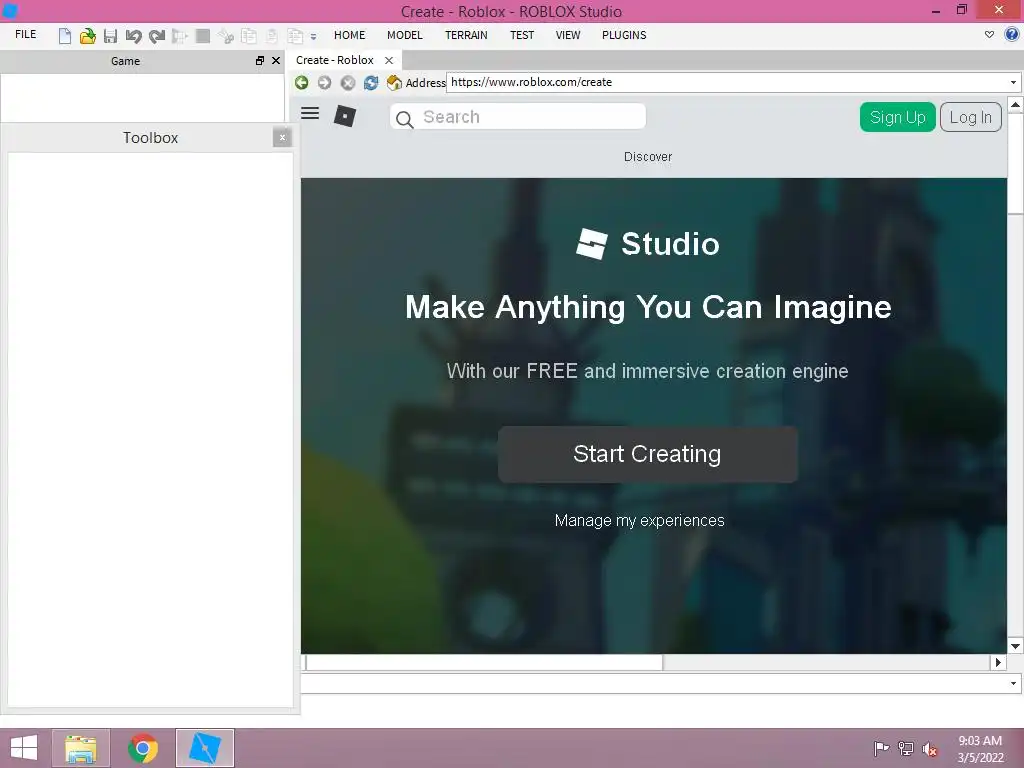Viewport: 1024px width, 768px height.
Task: Undock the Game panel
Action: pyautogui.click(x=260, y=60)
